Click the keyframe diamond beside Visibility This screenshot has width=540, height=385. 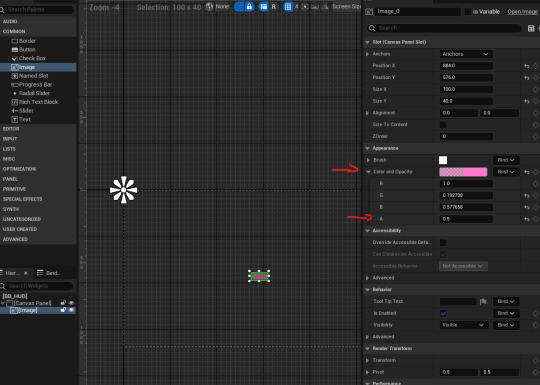point(536,325)
